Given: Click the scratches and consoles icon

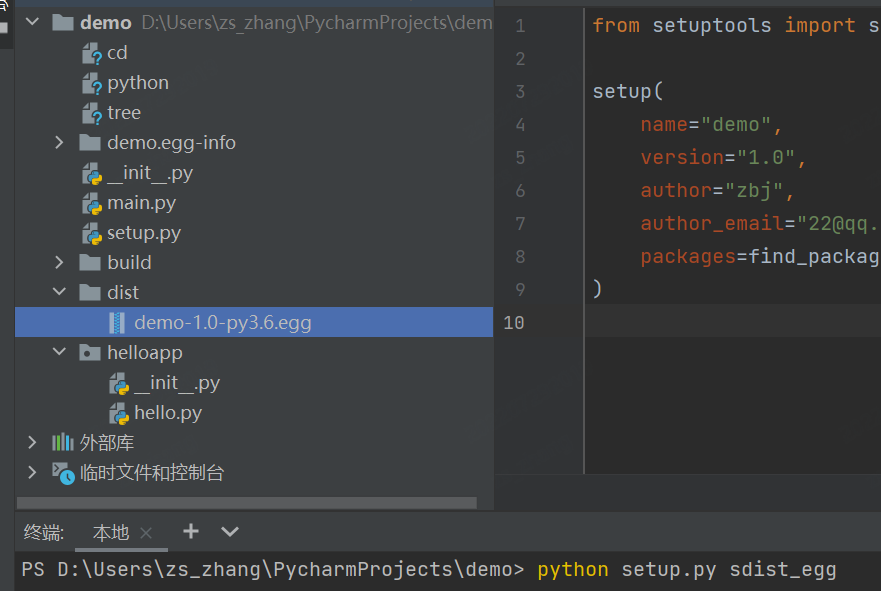Looking at the screenshot, I should 64,473.
